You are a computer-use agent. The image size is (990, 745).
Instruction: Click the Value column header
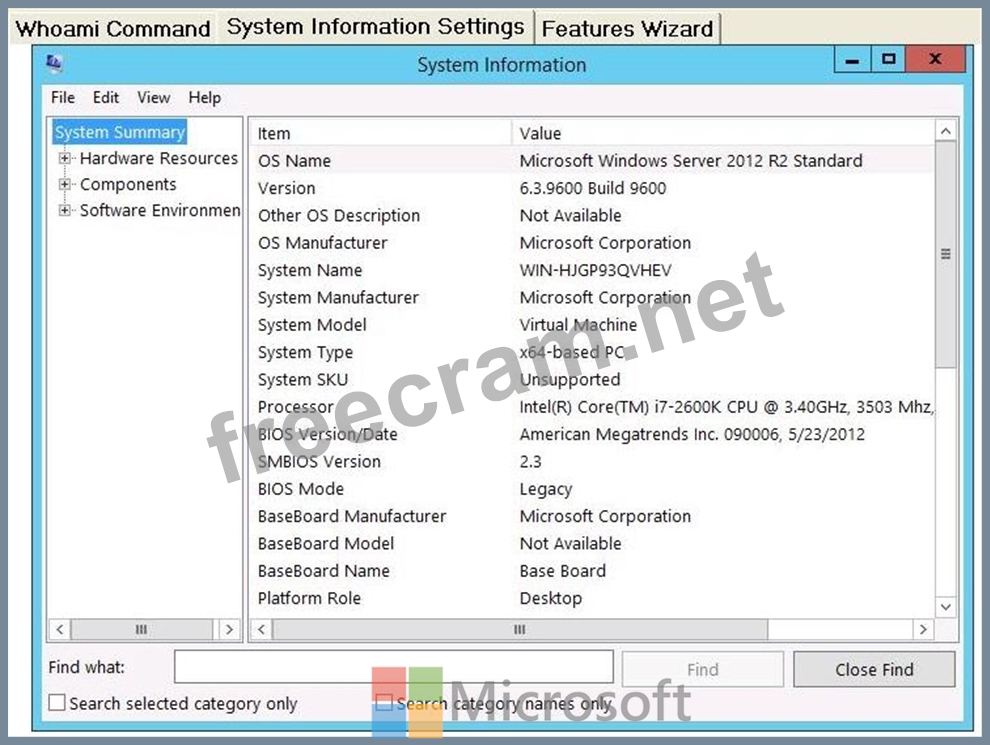(723, 133)
